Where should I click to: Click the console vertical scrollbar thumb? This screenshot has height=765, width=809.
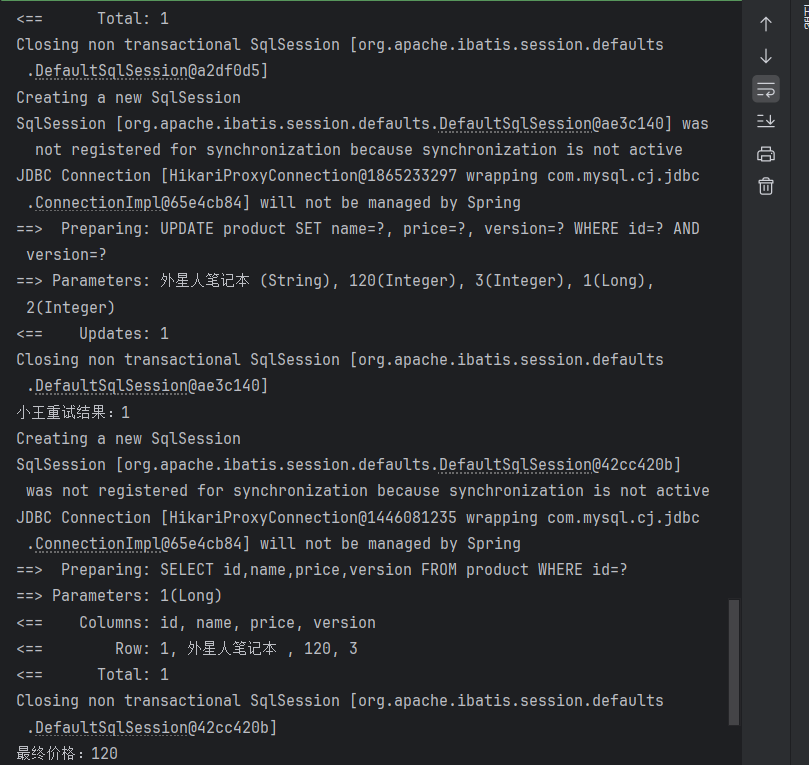[x=734, y=662]
